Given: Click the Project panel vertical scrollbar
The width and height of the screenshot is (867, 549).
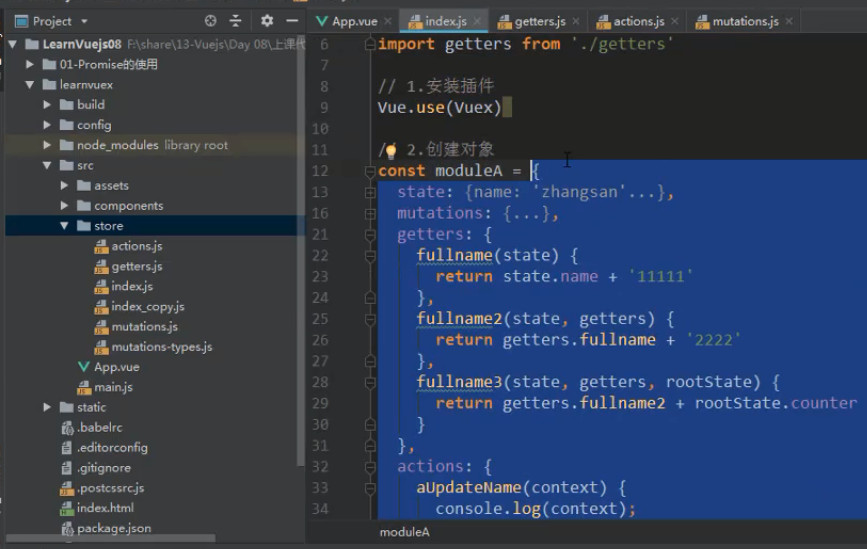Looking at the screenshot, I should pos(300,249).
